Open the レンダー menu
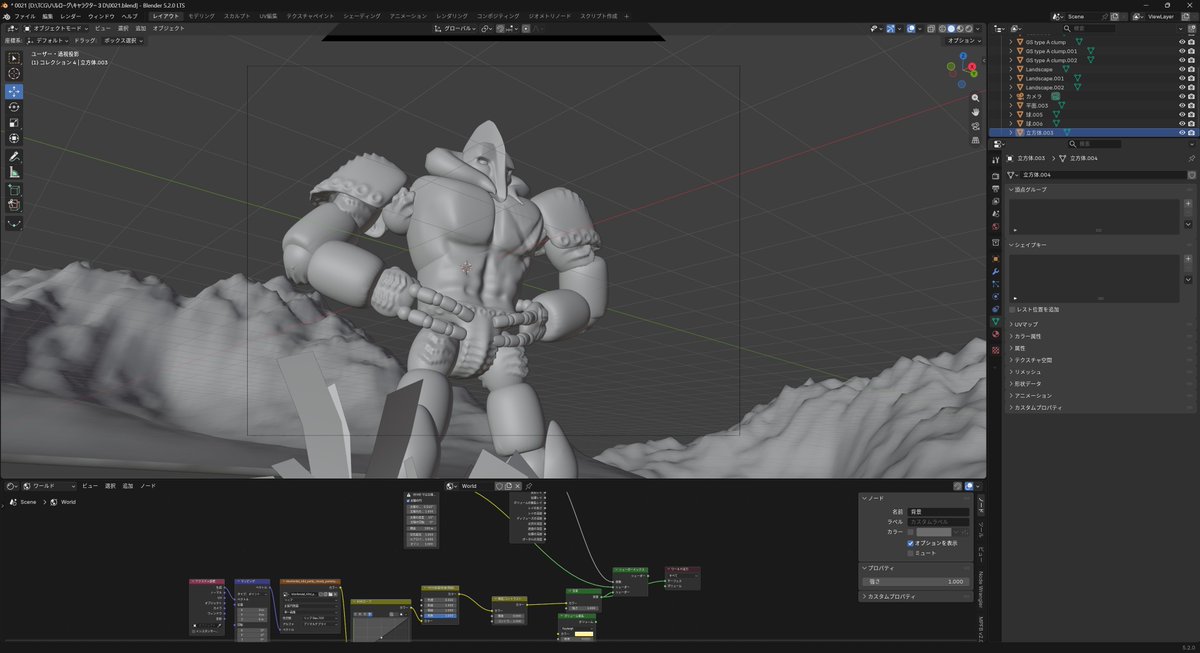Screen dimensions: 1200x653 70,17
